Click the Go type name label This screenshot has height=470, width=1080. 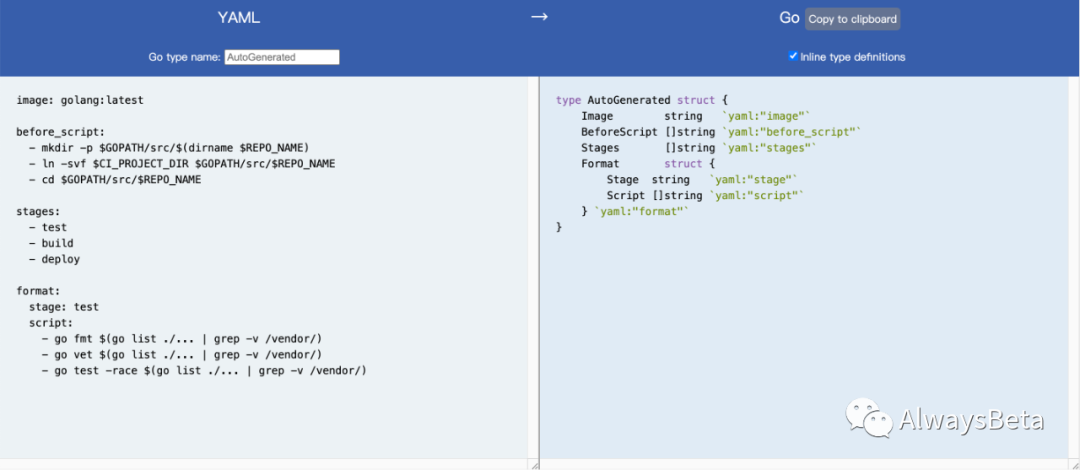pyautogui.click(x=184, y=57)
